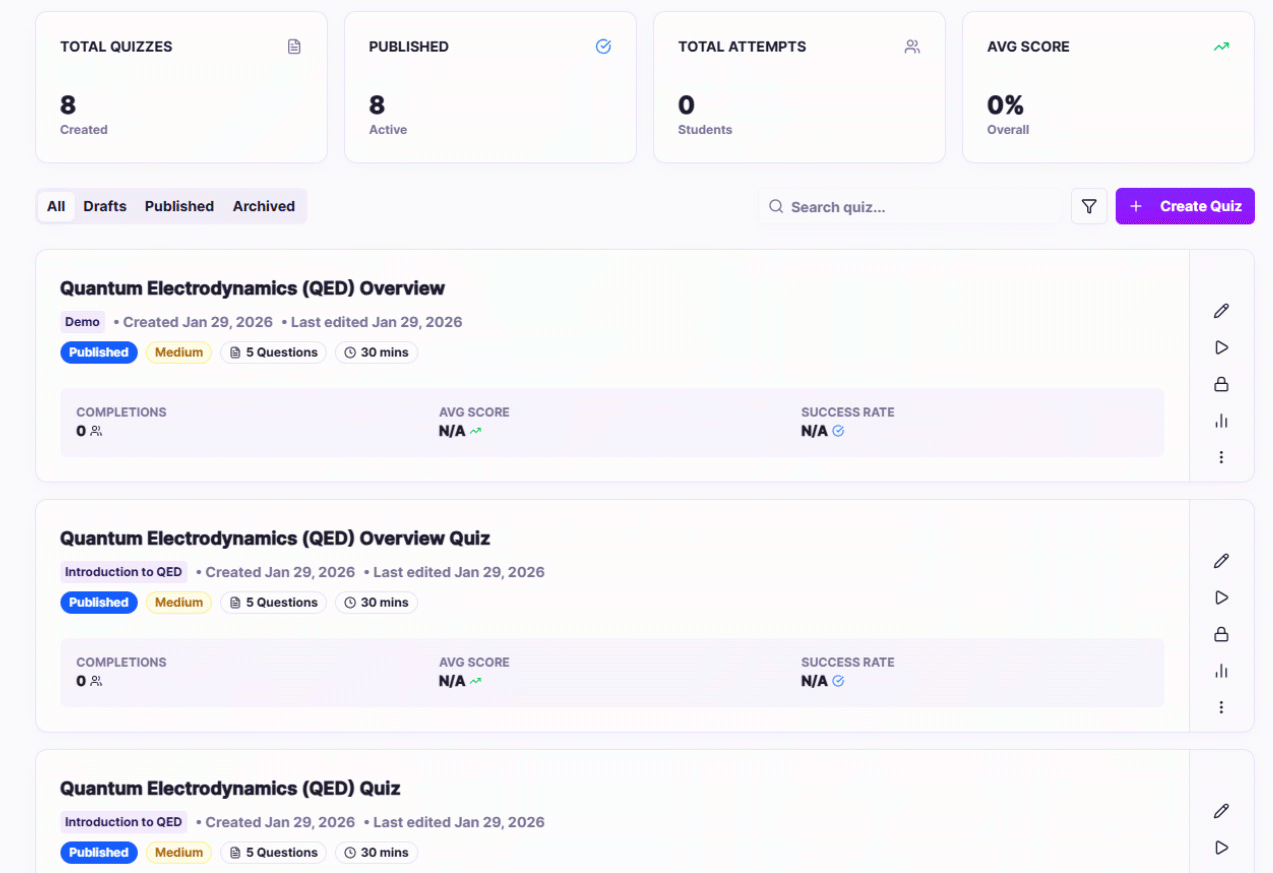Image resolution: width=1273 pixels, height=873 pixels.
Task: Click the document icon on the Total Quizzes card
Action: coord(294,46)
